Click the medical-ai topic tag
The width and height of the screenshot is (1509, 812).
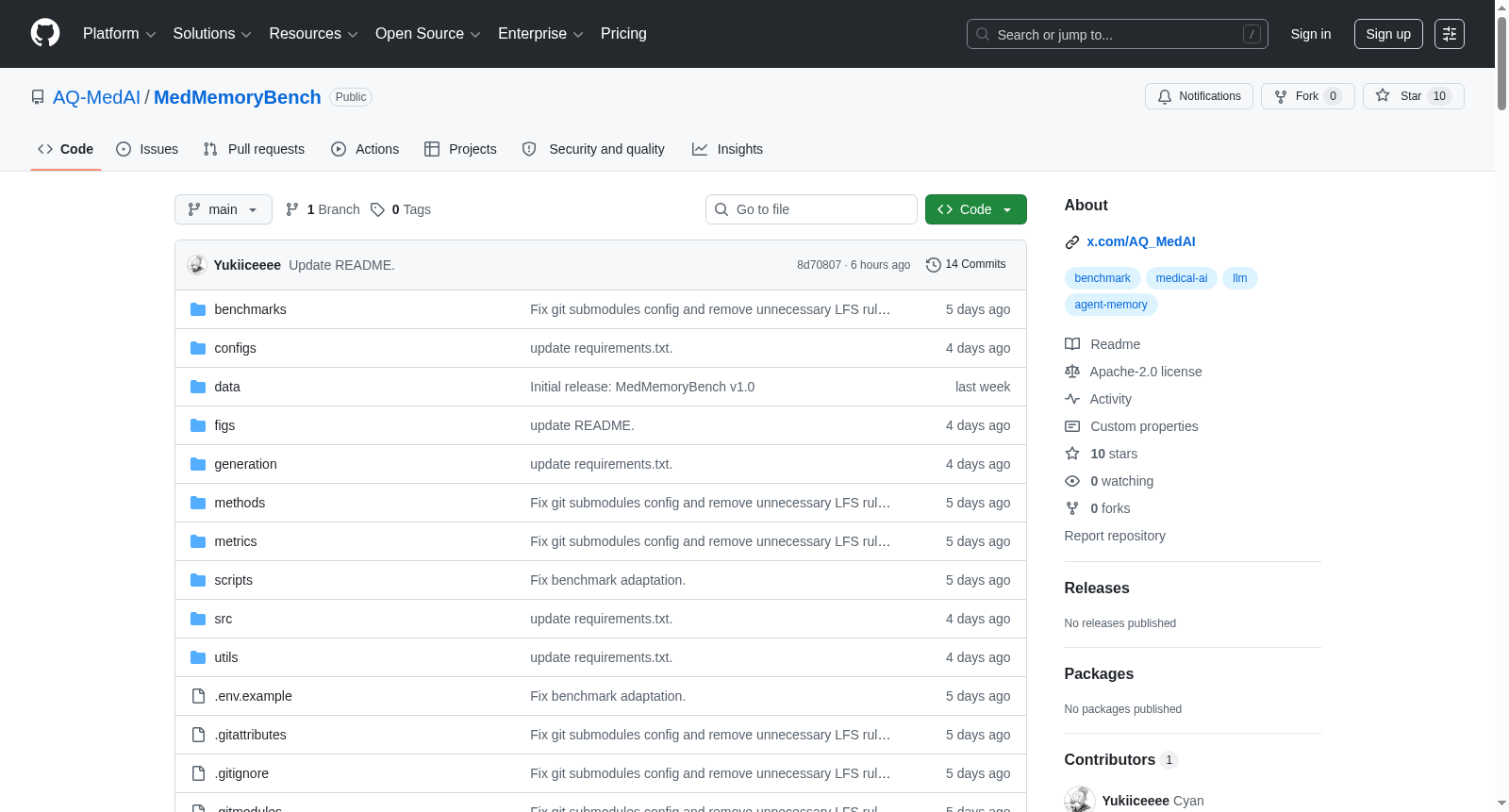pyautogui.click(x=1182, y=278)
